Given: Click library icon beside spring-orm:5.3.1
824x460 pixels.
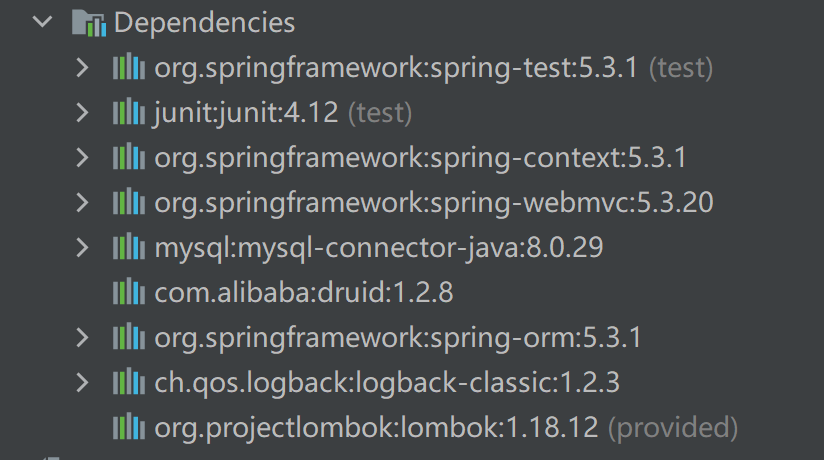Looking at the screenshot, I should (x=129, y=337).
